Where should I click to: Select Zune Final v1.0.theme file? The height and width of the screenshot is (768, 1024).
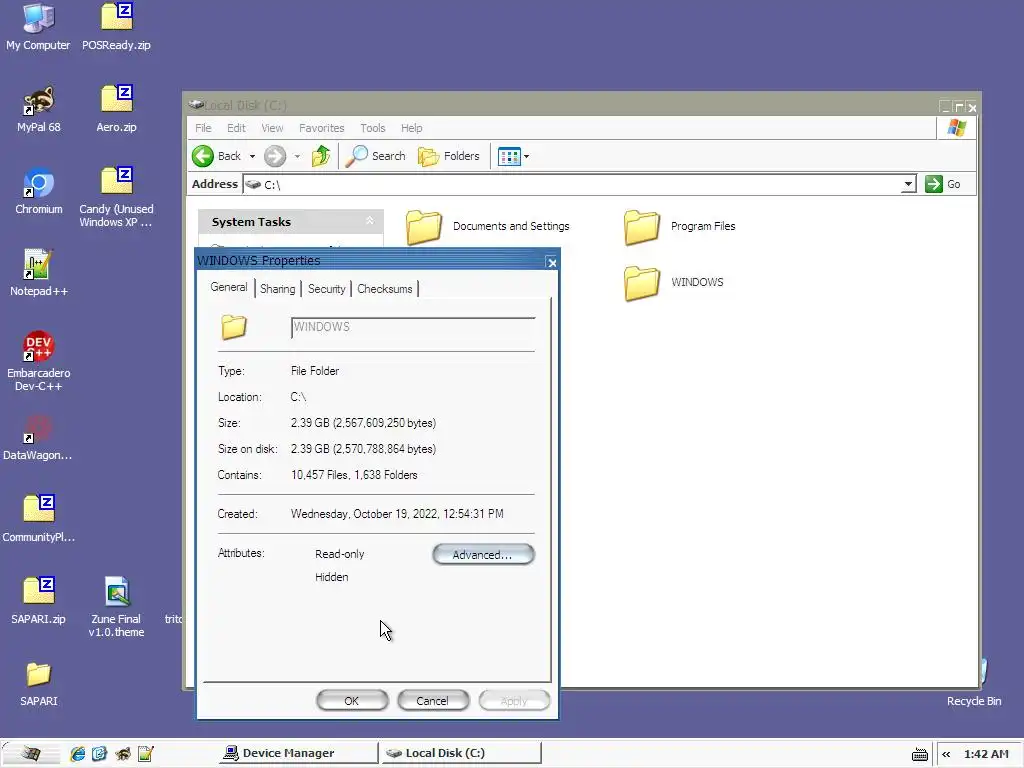point(116,607)
